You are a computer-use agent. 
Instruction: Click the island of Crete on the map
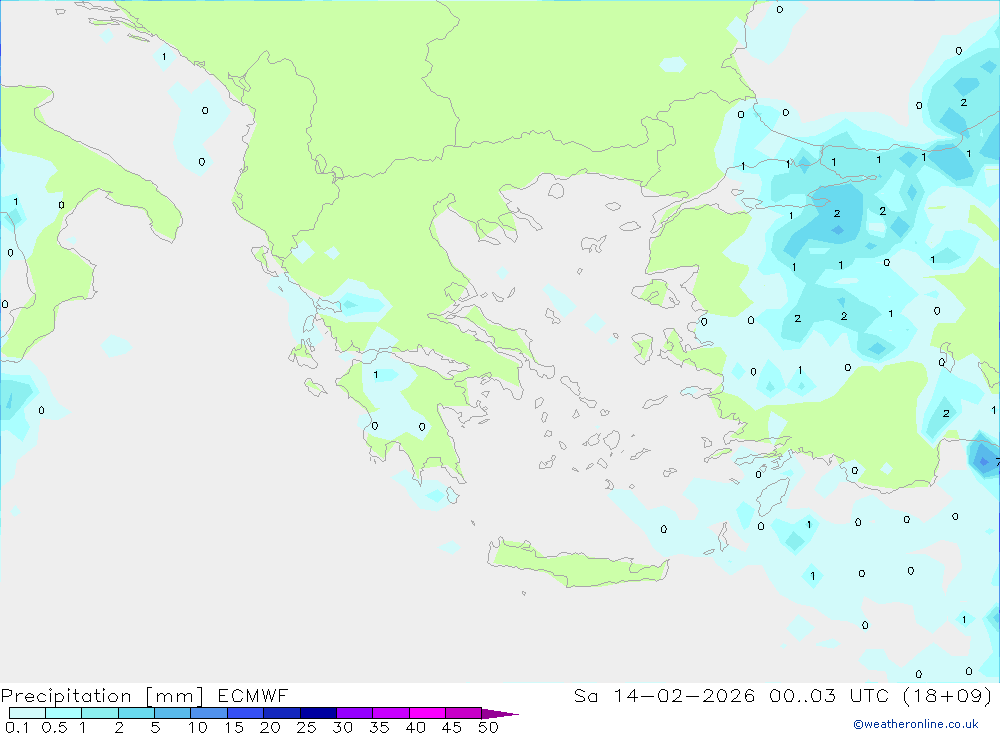(577, 565)
